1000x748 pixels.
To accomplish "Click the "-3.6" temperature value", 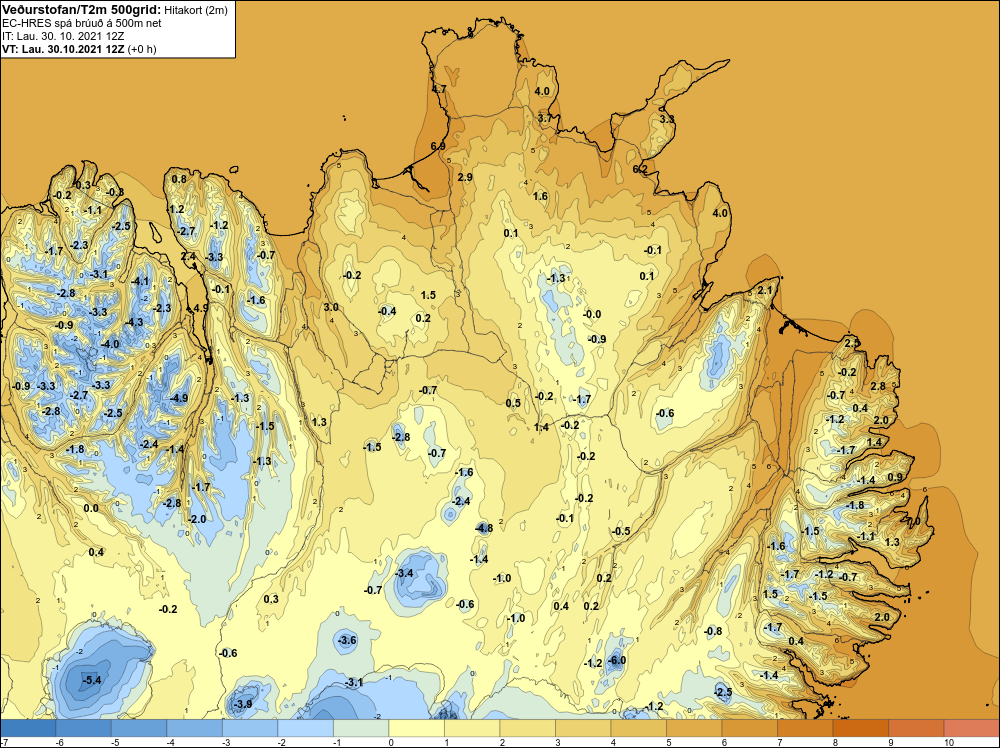I will pyautogui.click(x=347, y=640).
